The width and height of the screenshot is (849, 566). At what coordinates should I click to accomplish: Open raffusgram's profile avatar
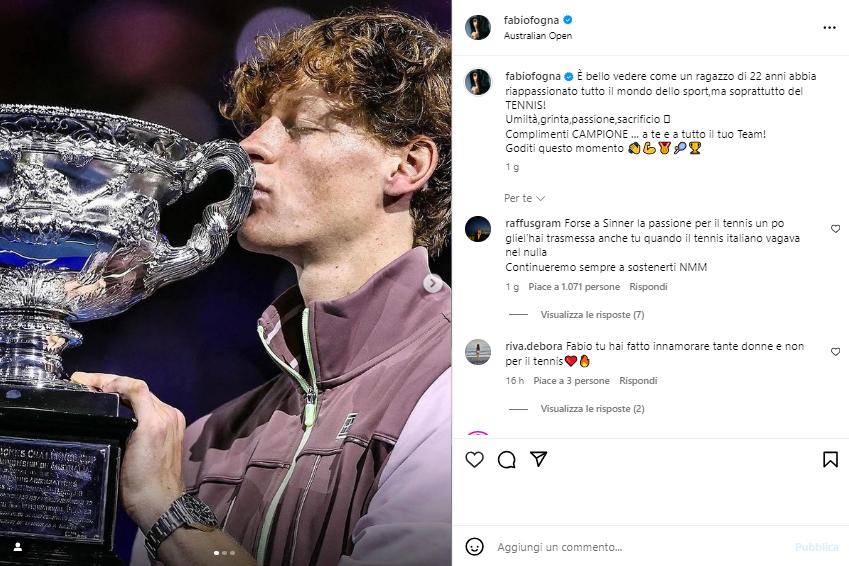(x=478, y=229)
